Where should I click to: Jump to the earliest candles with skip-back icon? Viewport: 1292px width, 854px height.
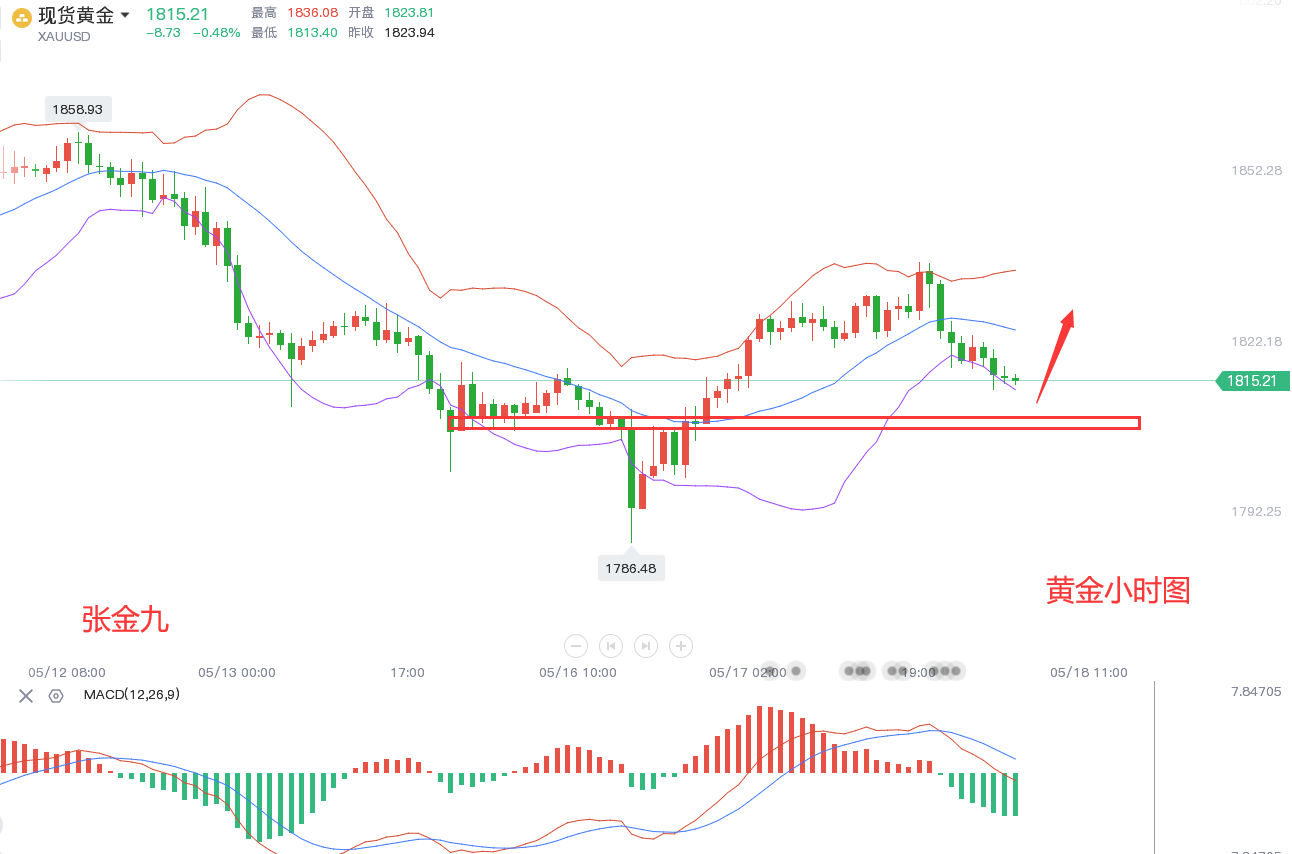610,646
